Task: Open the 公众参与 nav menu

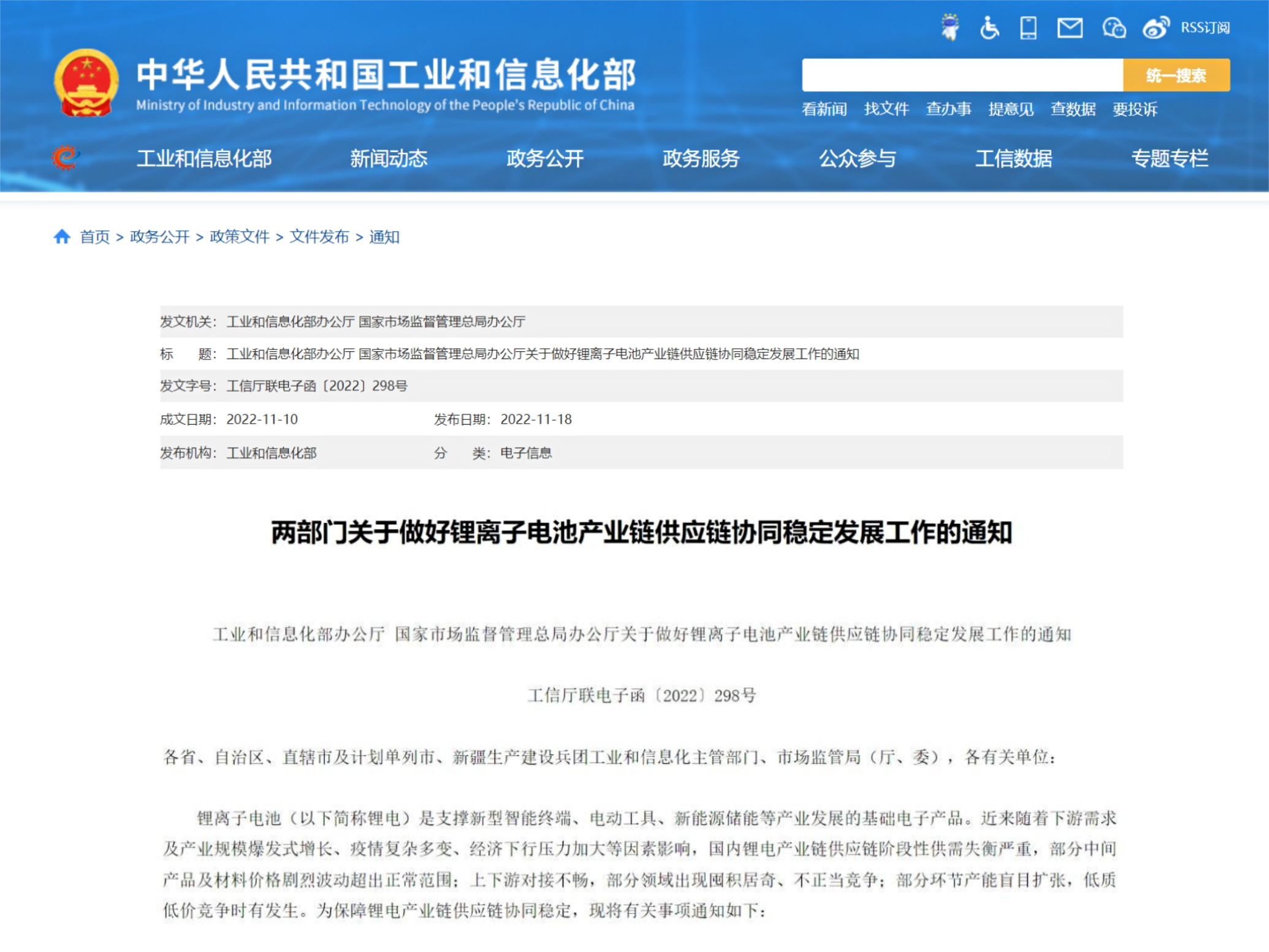Action: [858, 158]
